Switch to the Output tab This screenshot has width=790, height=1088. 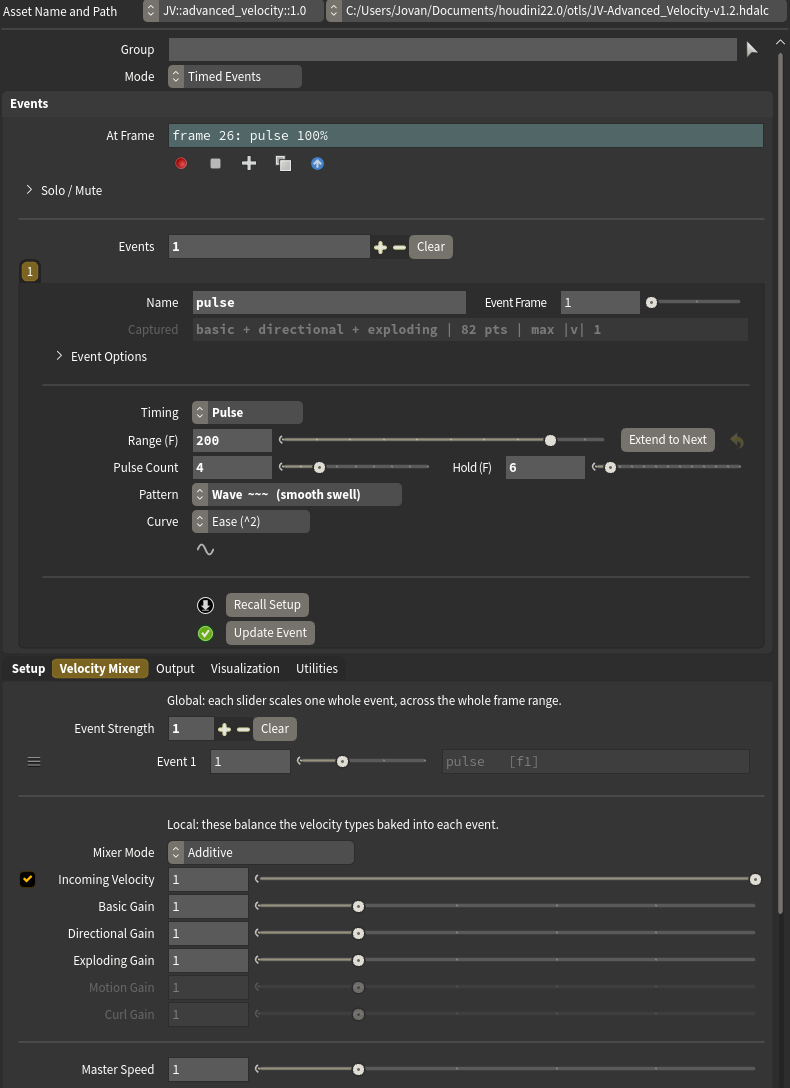[x=175, y=668]
